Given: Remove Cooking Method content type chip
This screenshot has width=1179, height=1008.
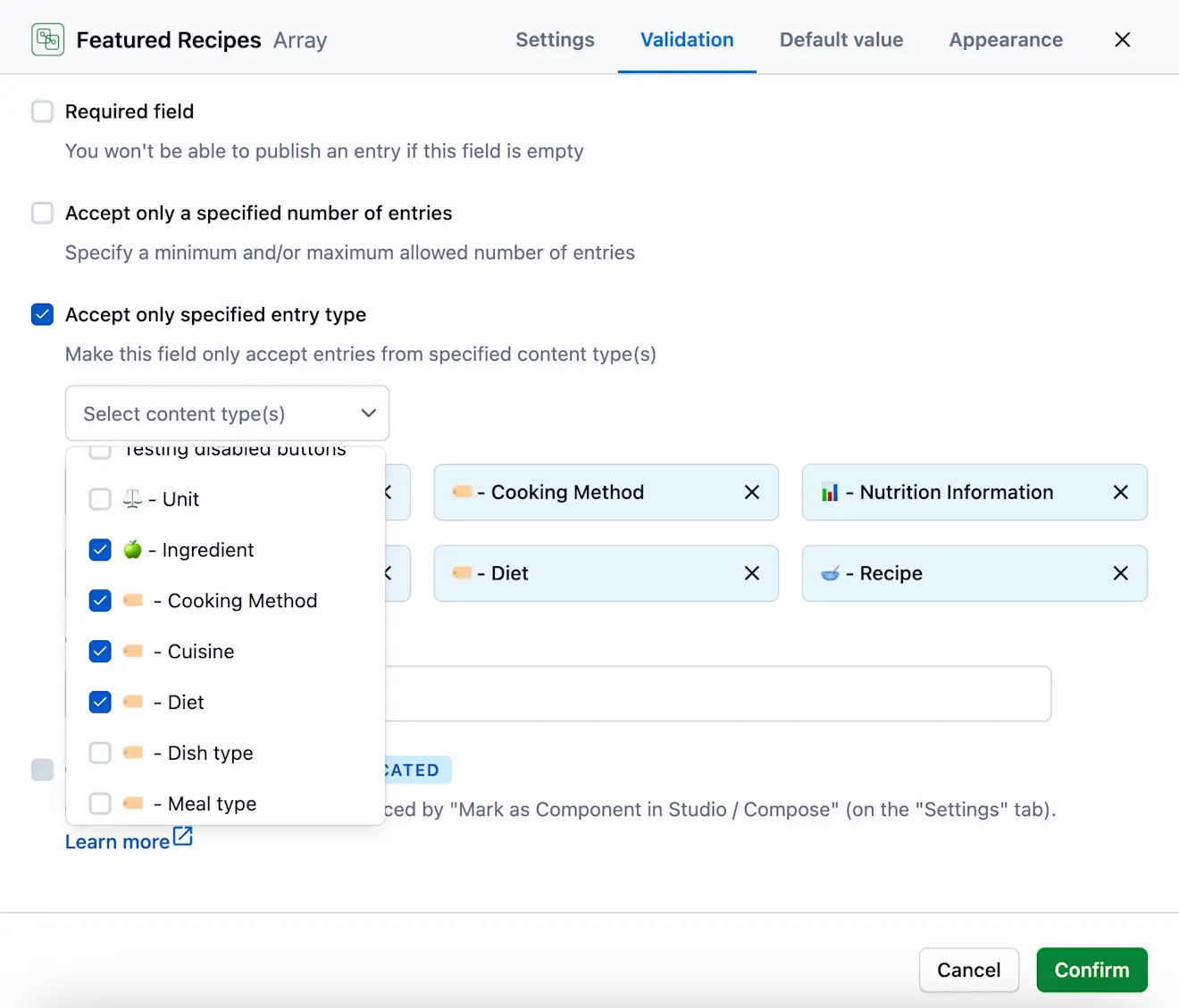Looking at the screenshot, I should point(752,492).
